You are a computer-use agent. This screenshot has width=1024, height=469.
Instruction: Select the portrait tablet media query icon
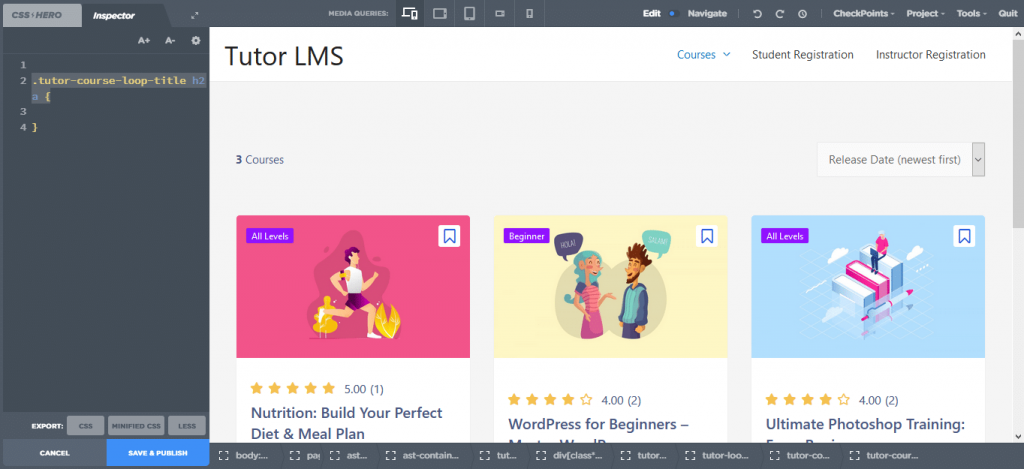pos(470,14)
